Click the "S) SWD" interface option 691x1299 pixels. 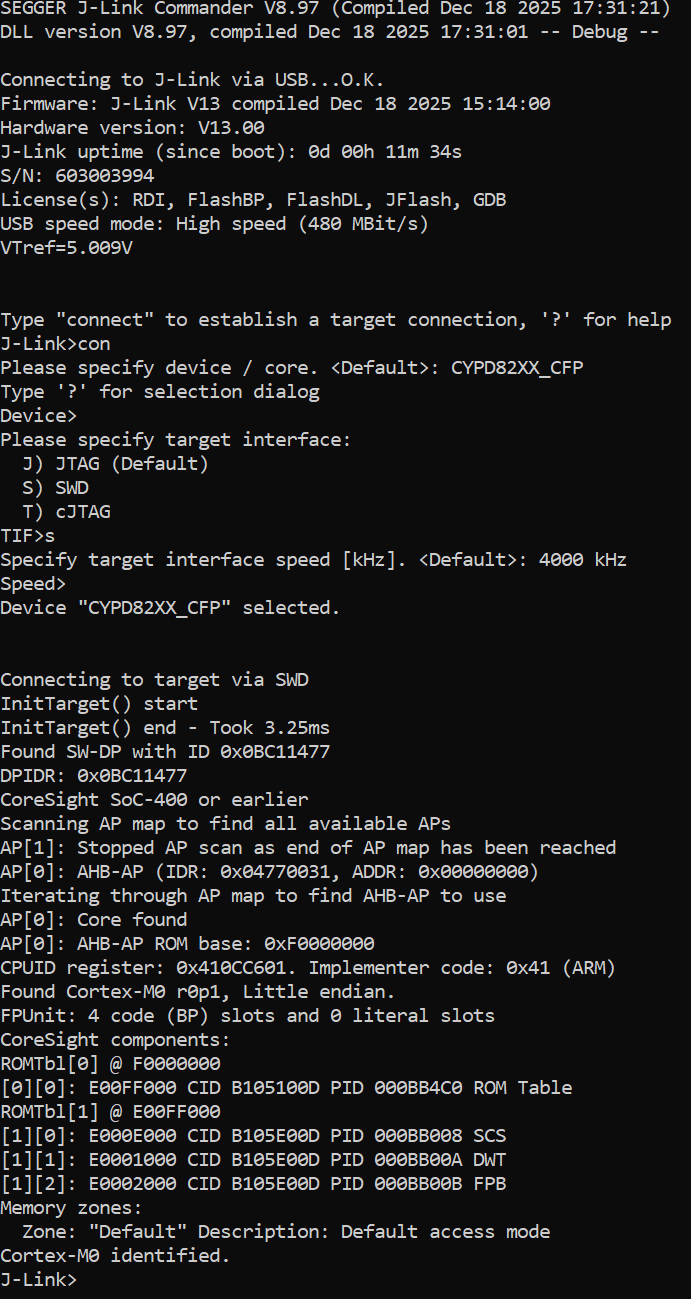coord(55,488)
